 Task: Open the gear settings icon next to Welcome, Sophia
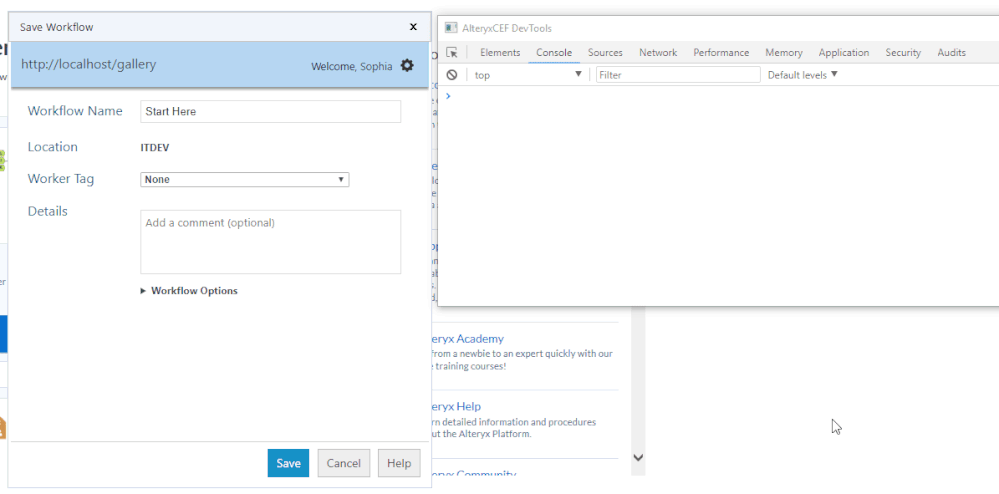[x=406, y=65]
